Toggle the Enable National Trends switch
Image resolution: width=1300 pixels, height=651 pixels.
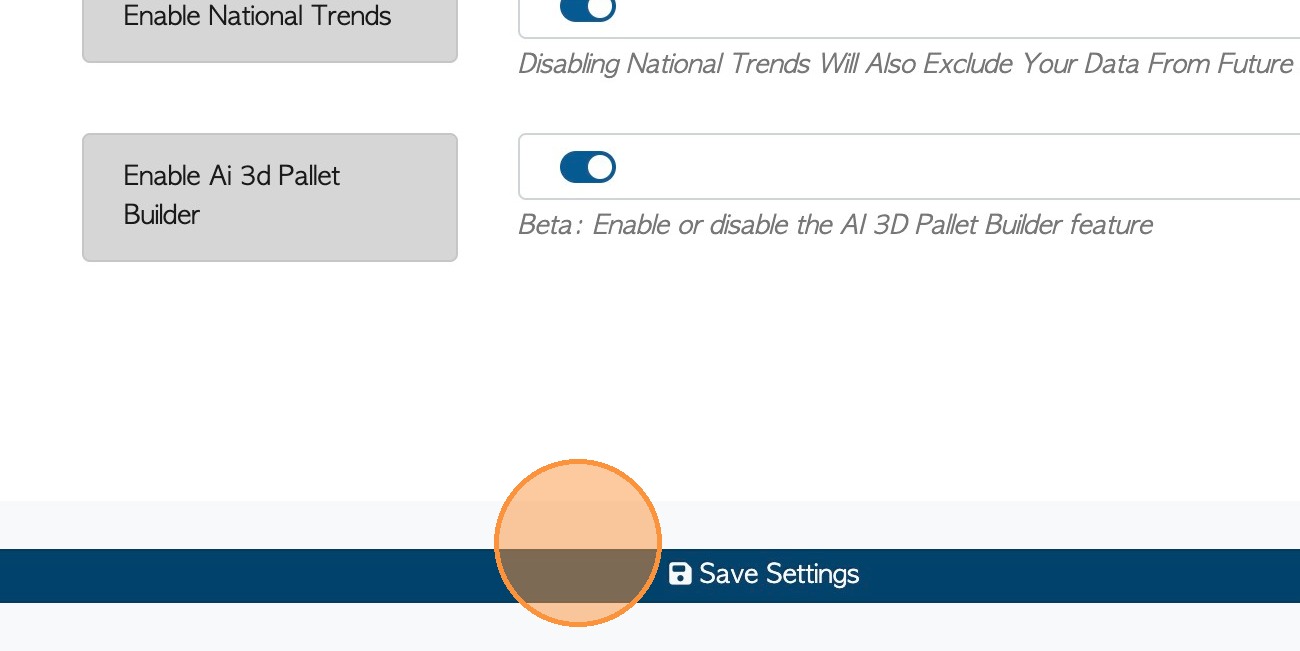[x=587, y=9]
